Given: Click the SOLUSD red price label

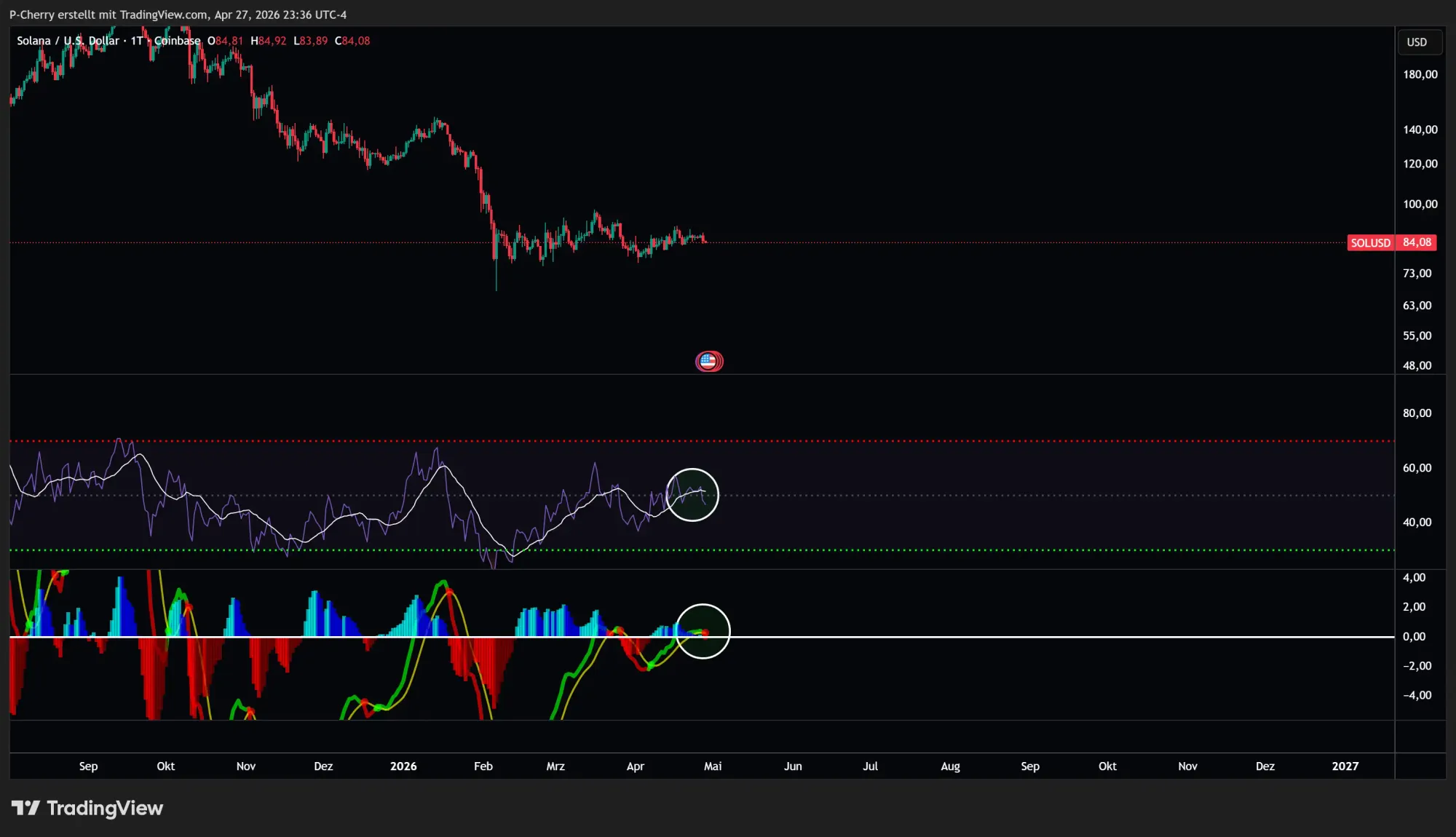Looking at the screenshot, I should [1370, 243].
